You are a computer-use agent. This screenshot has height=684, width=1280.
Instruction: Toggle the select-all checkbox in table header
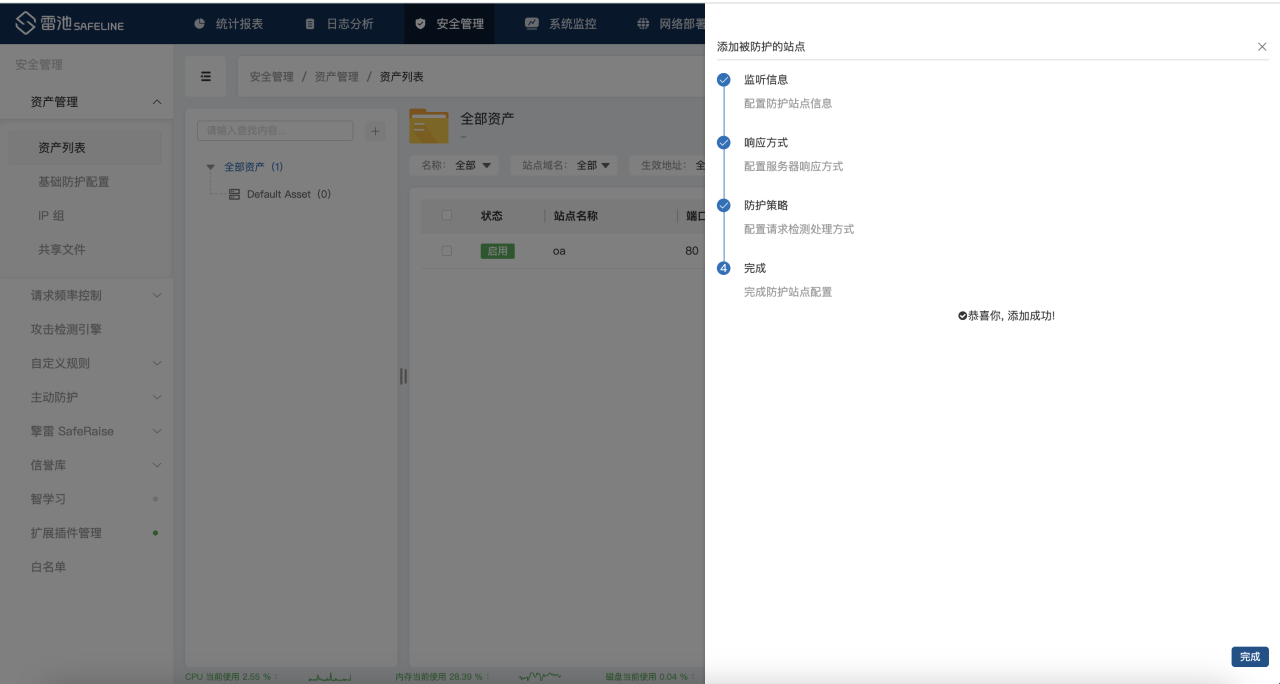[x=447, y=215]
